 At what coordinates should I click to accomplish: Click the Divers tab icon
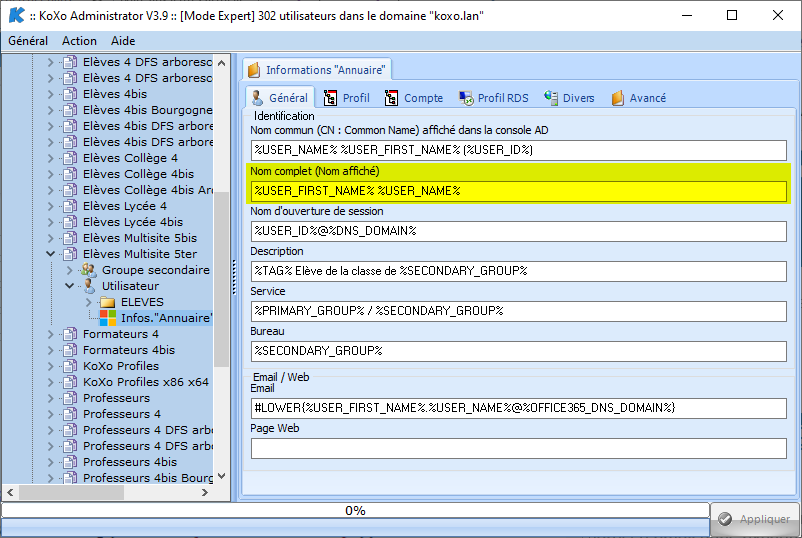tap(551, 98)
